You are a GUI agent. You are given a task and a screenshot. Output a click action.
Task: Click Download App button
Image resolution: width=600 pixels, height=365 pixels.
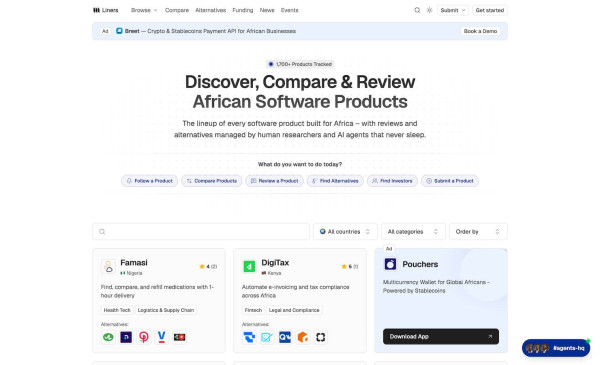pos(441,337)
